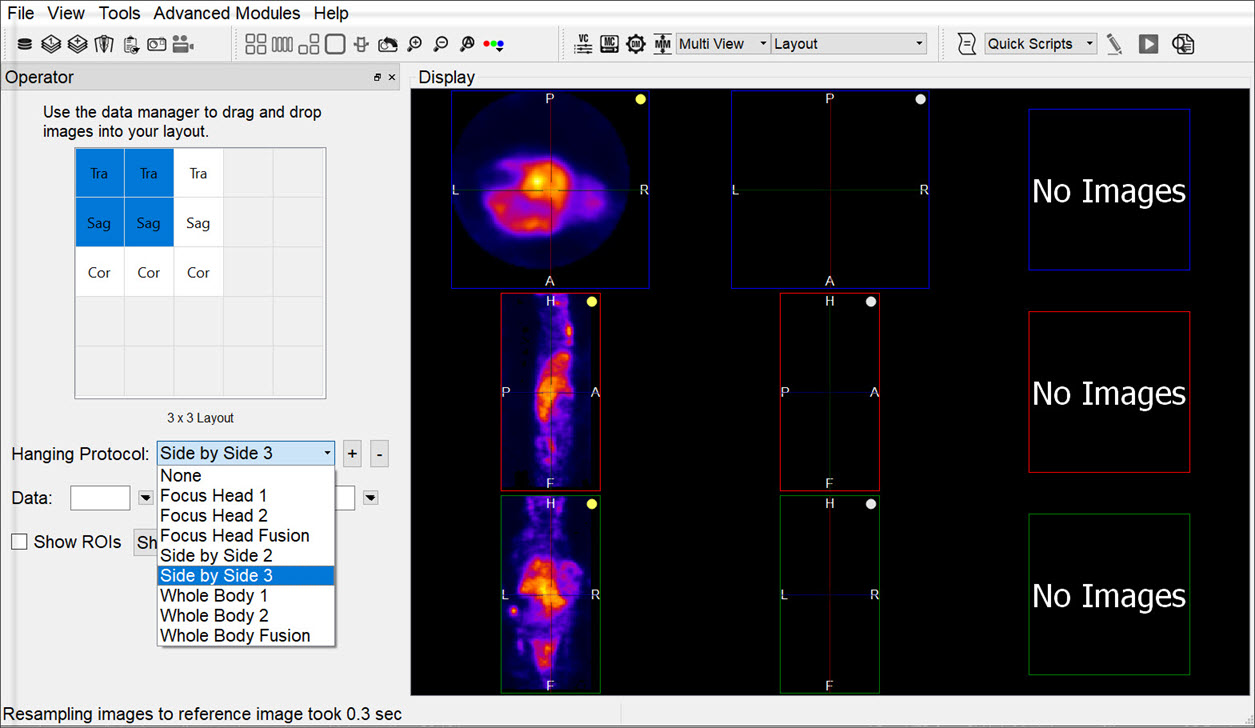
Task: Click the plus button to add hanging protocol
Action: [352, 454]
